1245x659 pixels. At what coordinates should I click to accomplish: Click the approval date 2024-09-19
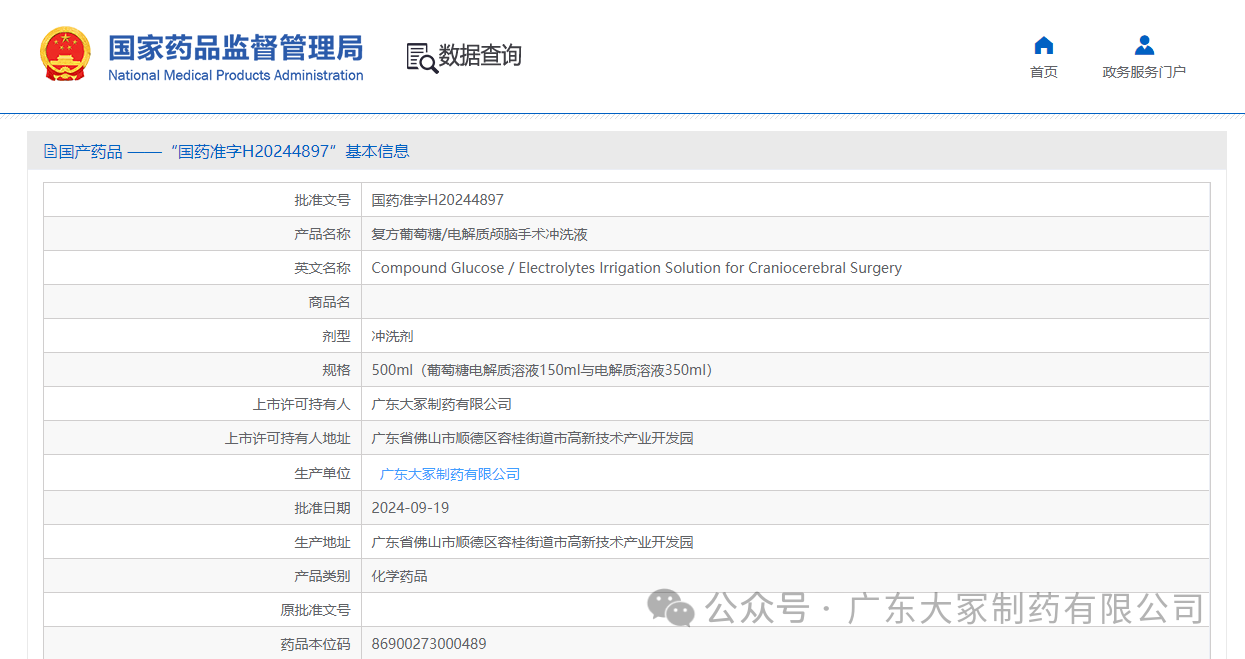[410, 508]
